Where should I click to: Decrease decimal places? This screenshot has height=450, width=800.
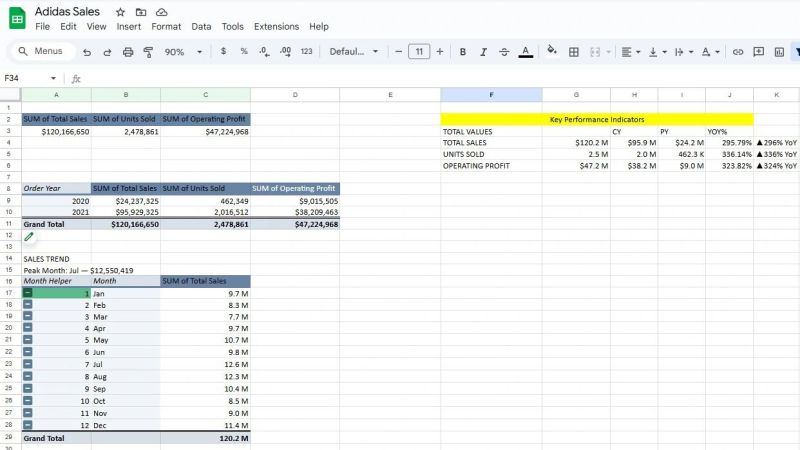(264, 52)
